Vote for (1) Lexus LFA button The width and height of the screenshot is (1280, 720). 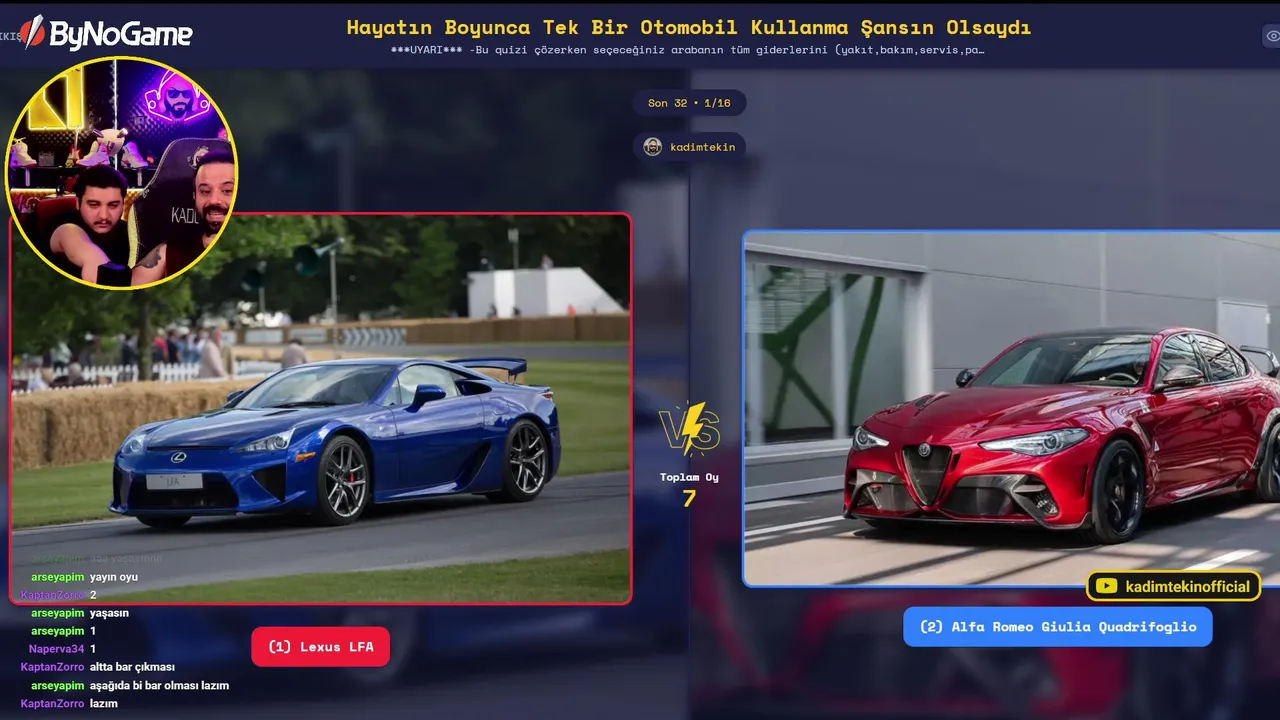tap(320, 647)
